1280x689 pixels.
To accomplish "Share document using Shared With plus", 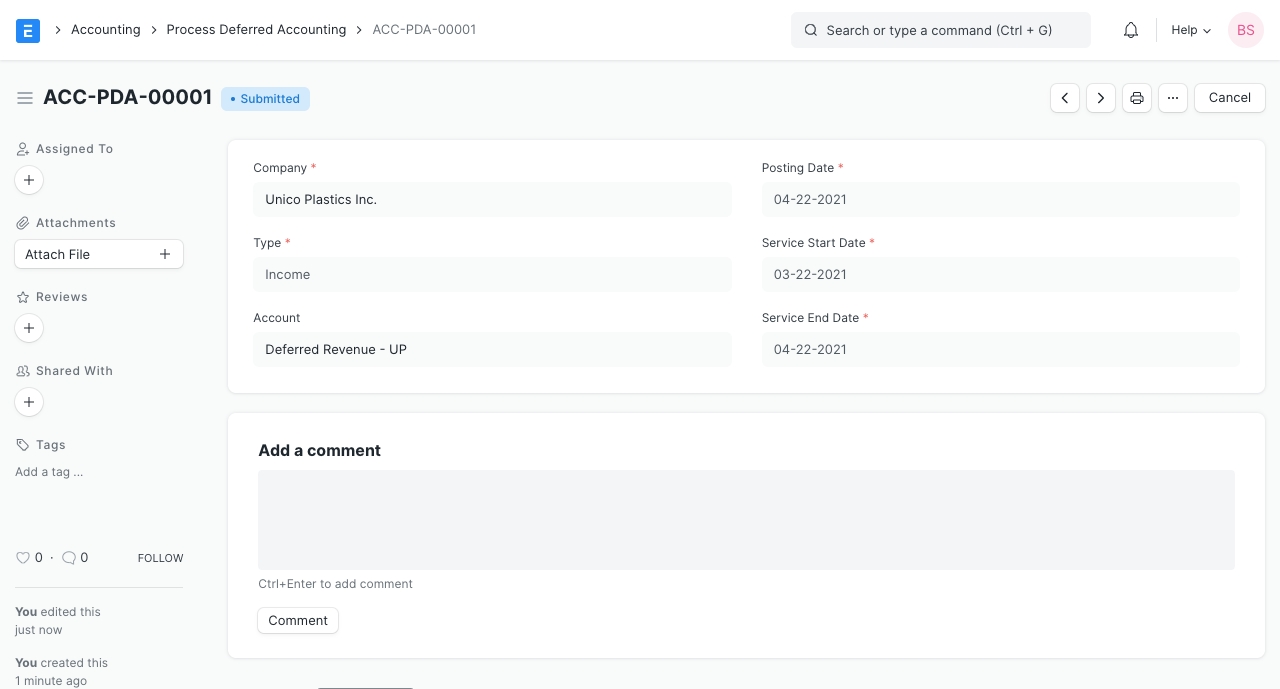I will [29, 402].
